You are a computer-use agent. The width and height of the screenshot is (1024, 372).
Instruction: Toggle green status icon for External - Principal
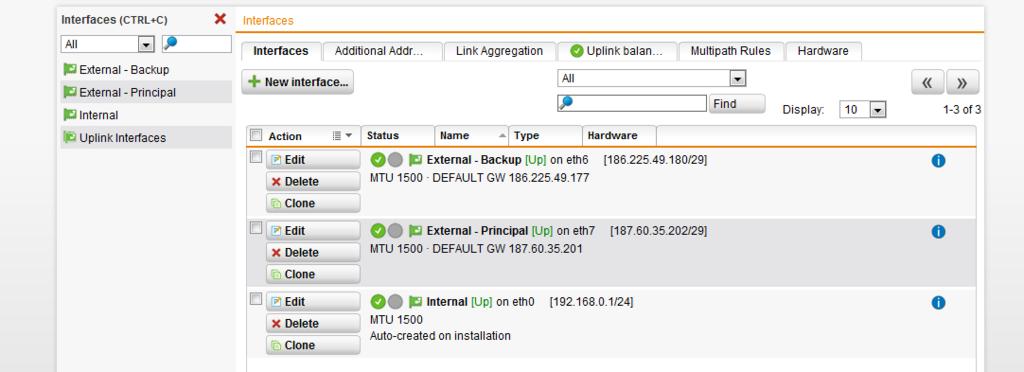378,231
